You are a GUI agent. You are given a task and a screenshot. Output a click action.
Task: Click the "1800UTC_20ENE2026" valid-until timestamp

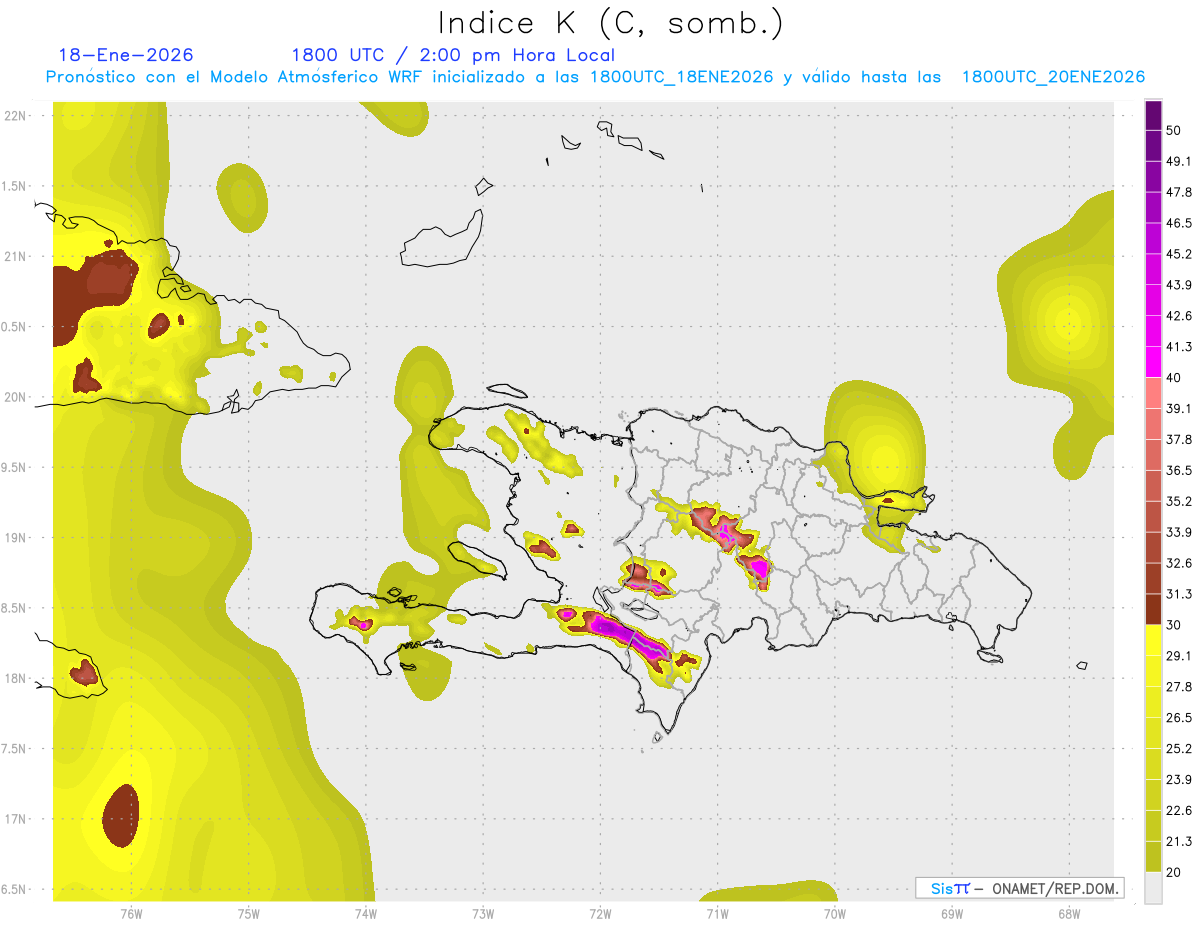point(1053,77)
